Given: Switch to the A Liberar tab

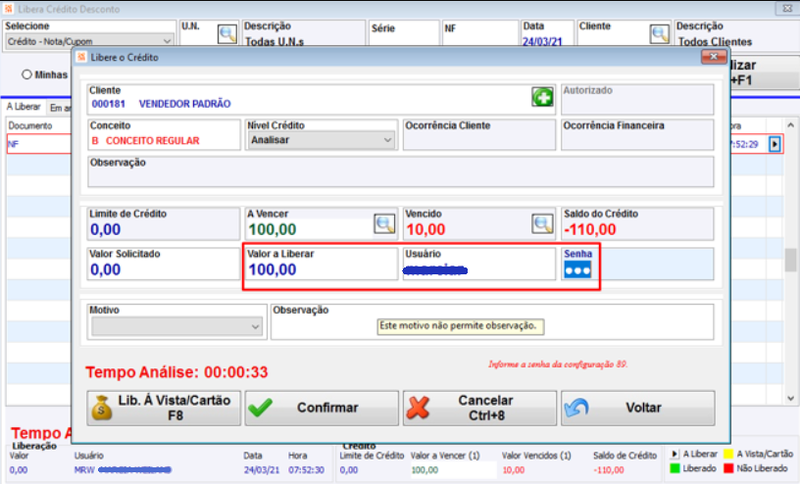Looking at the screenshot, I should coord(23,107).
